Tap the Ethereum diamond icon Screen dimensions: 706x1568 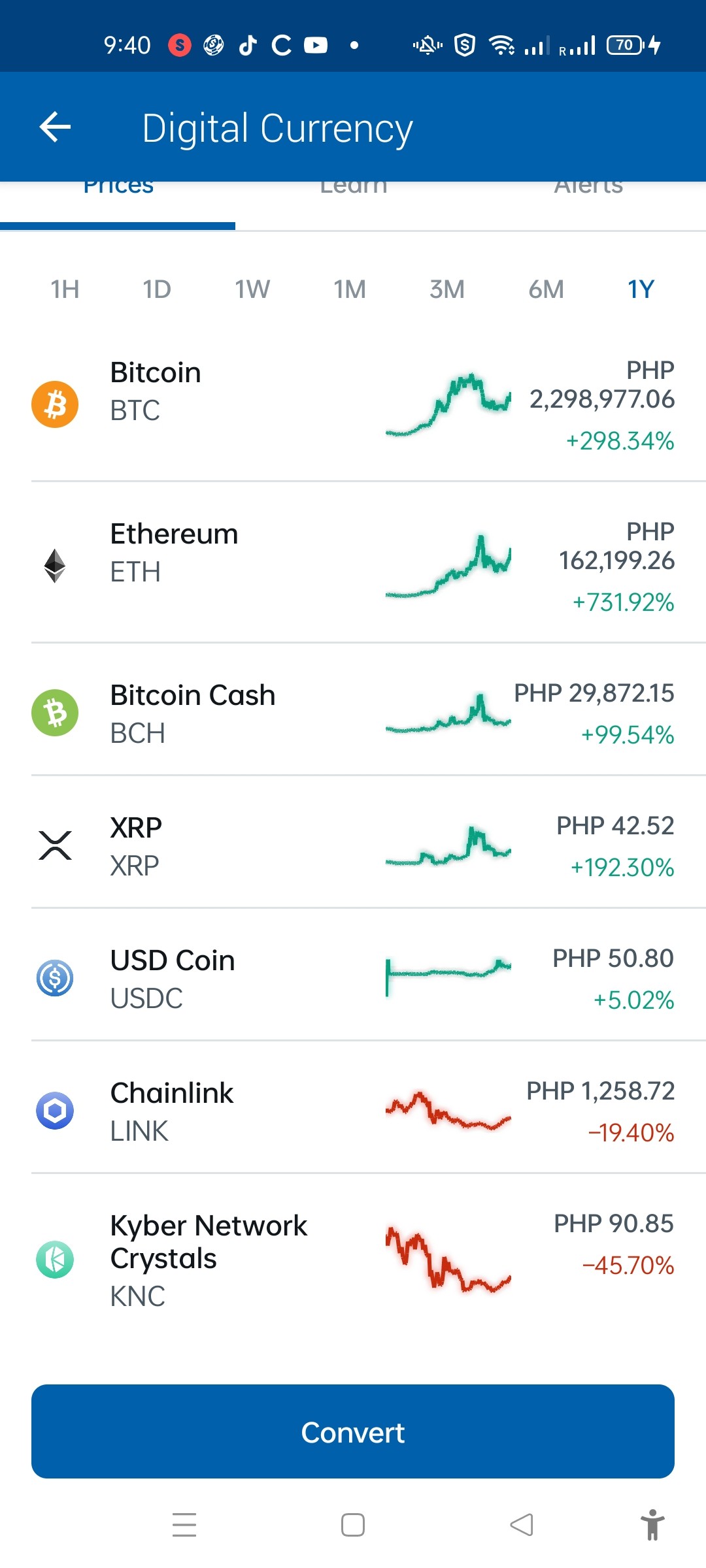pos(55,566)
